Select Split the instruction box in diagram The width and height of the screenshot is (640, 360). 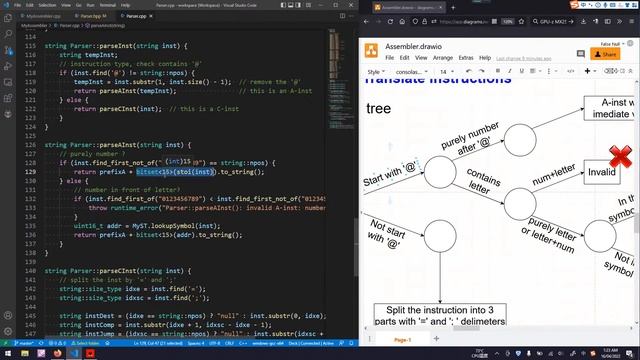click(x=440, y=315)
